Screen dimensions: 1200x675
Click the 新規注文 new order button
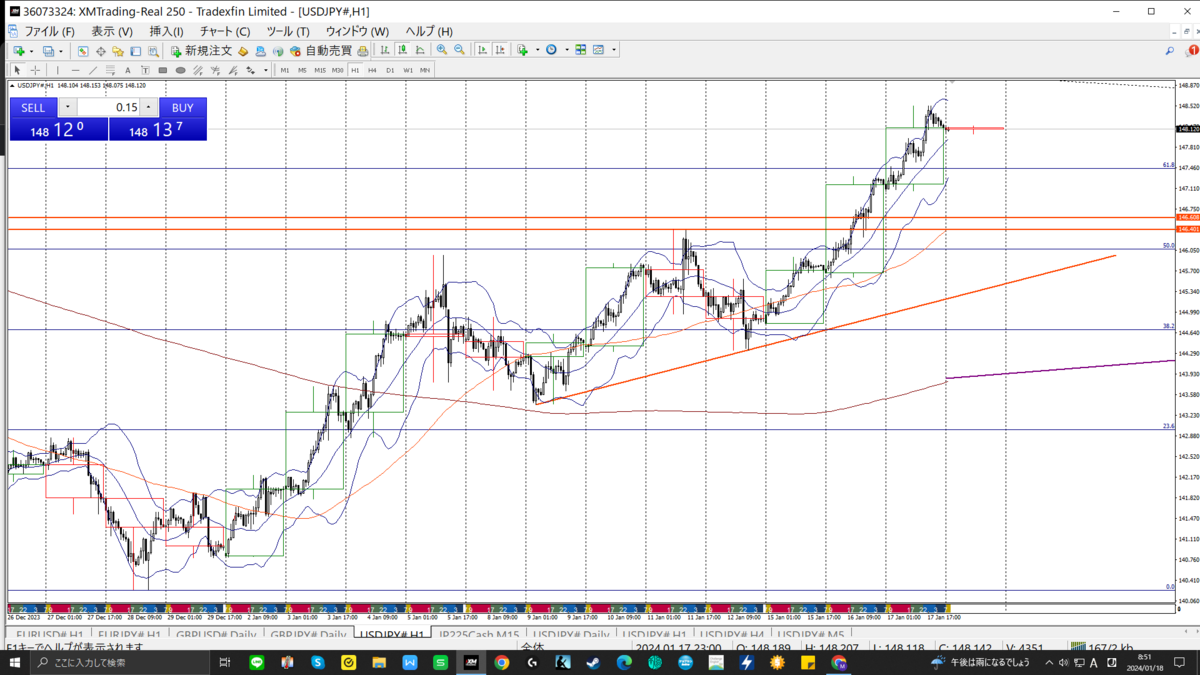203,50
